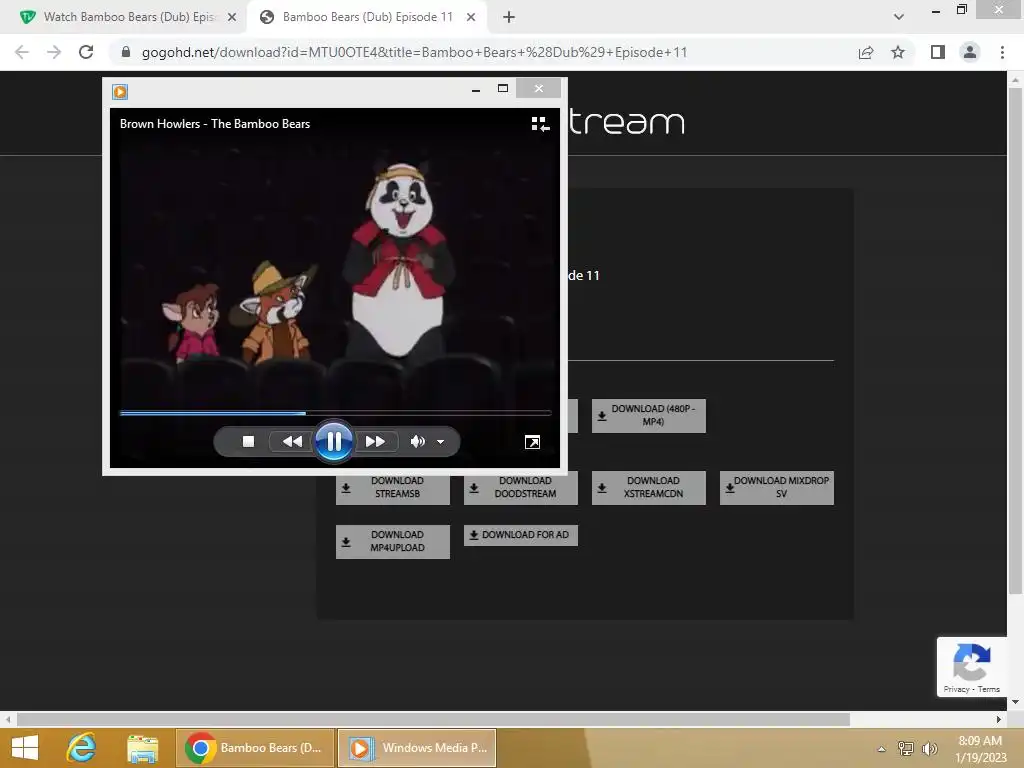Click Download DoodStream button
This screenshot has height=768, width=1024.
coord(520,487)
